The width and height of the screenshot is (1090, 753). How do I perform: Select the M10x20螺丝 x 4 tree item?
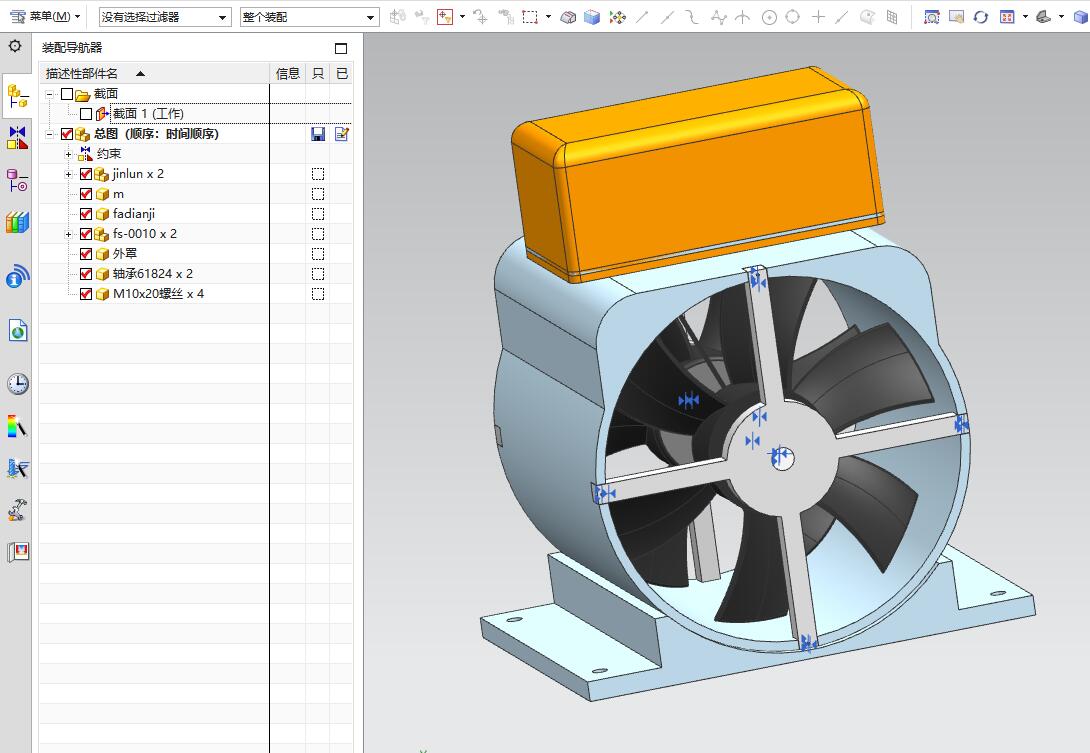158,294
